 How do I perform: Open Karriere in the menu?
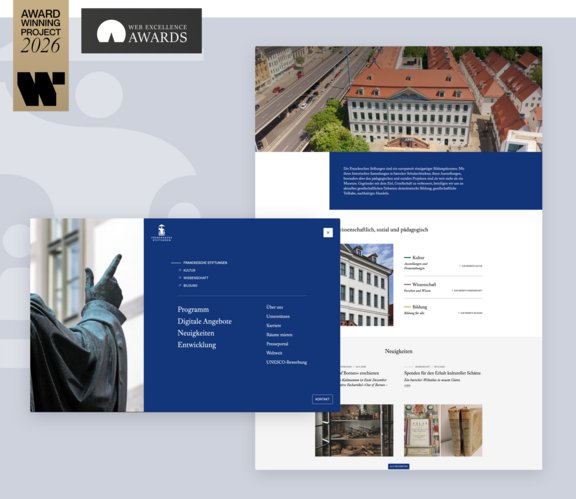click(274, 325)
